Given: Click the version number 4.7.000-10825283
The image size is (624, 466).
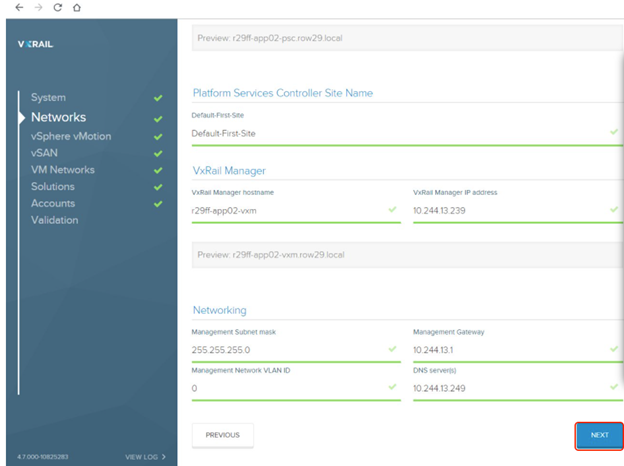Looking at the screenshot, I should pos(43,457).
